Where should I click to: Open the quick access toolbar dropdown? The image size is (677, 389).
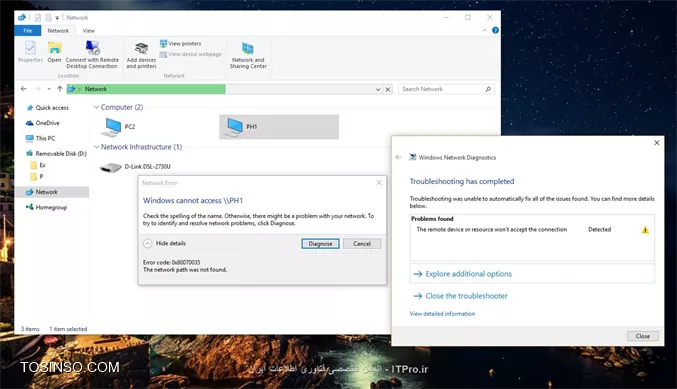point(57,18)
